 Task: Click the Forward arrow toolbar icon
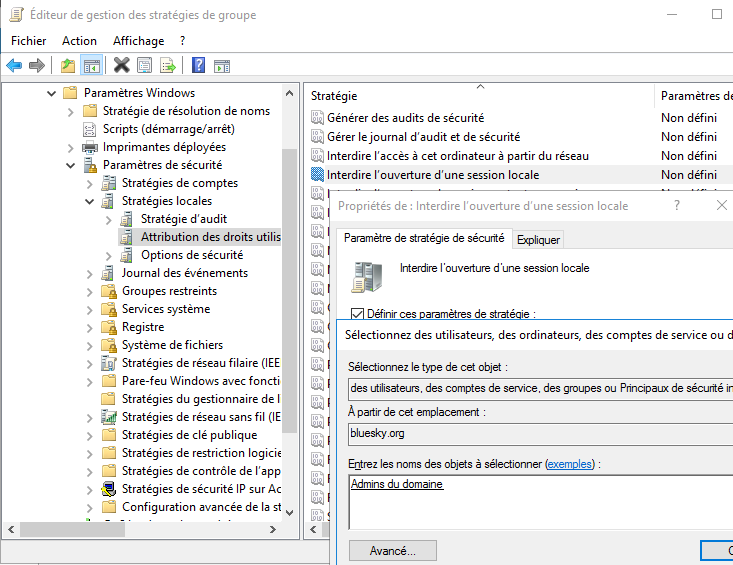point(37,65)
